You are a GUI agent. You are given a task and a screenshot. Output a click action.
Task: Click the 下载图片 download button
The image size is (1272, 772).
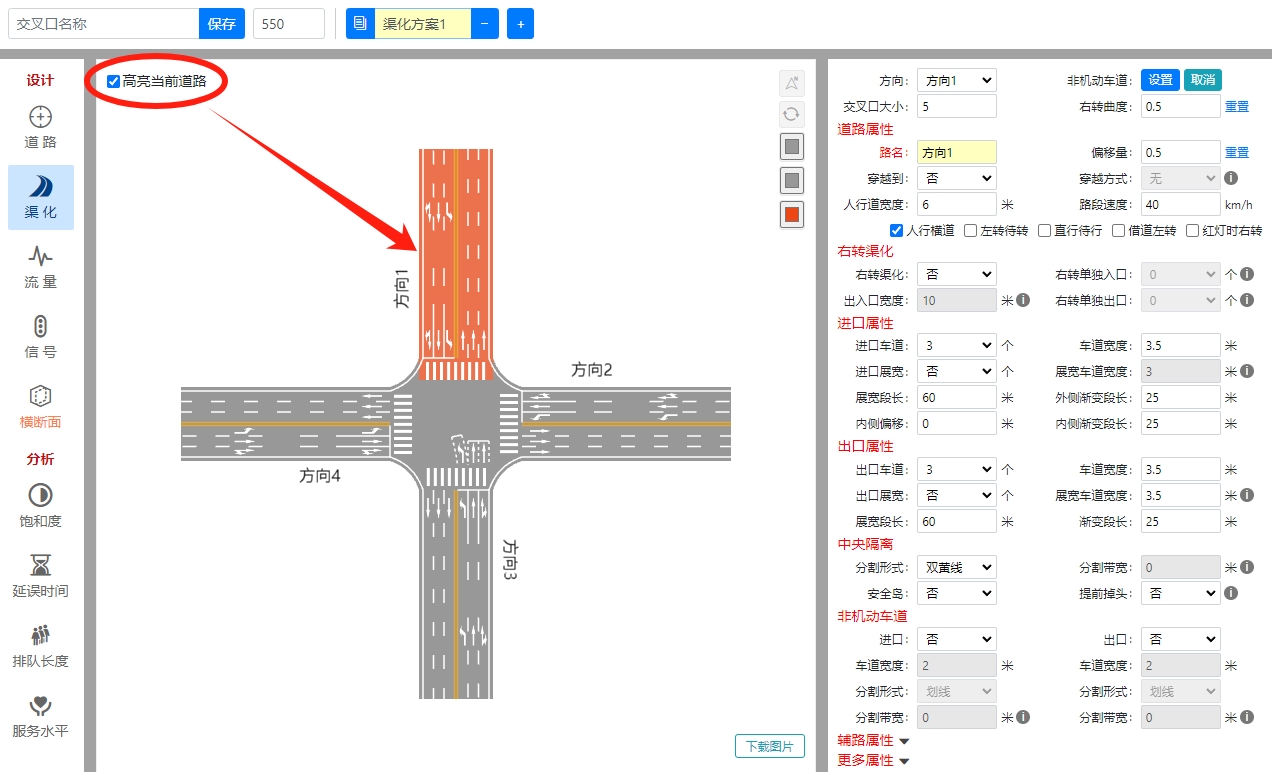pyautogui.click(x=770, y=746)
